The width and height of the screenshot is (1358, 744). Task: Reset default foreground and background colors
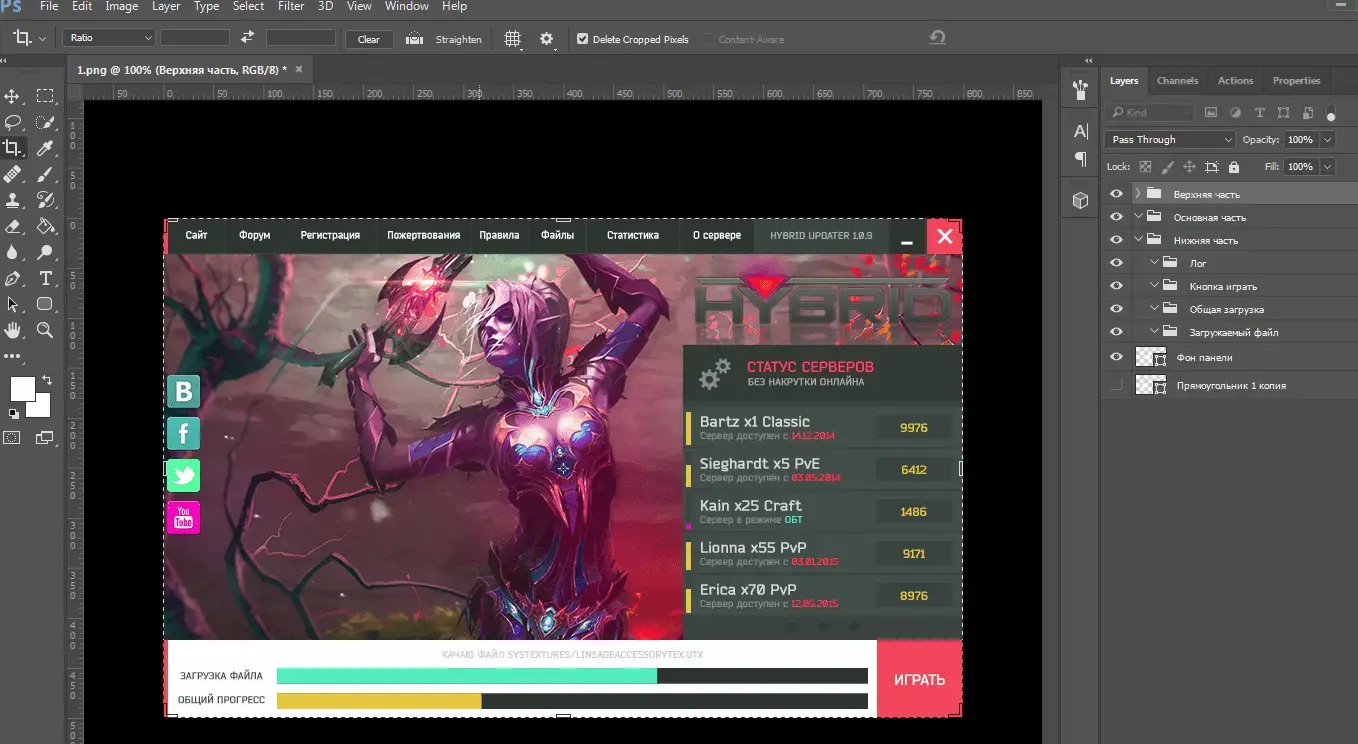coord(13,413)
